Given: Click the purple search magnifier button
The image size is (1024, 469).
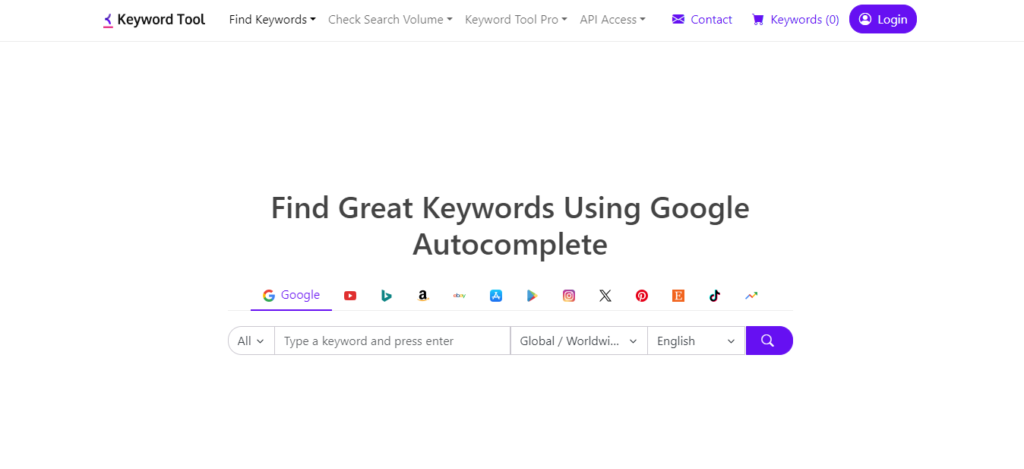Looking at the screenshot, I should (x=769, y=340).
